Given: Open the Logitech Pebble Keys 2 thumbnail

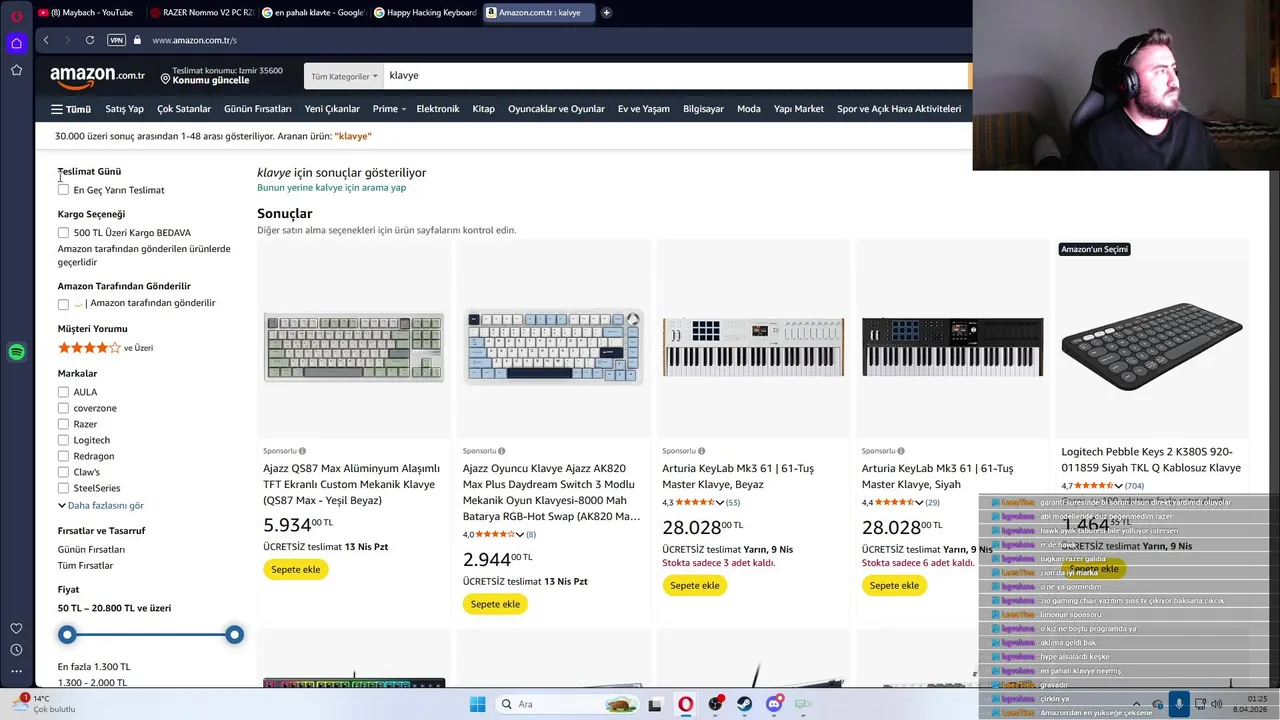Looking at the screenshot, I should (x=1152, y=346).
